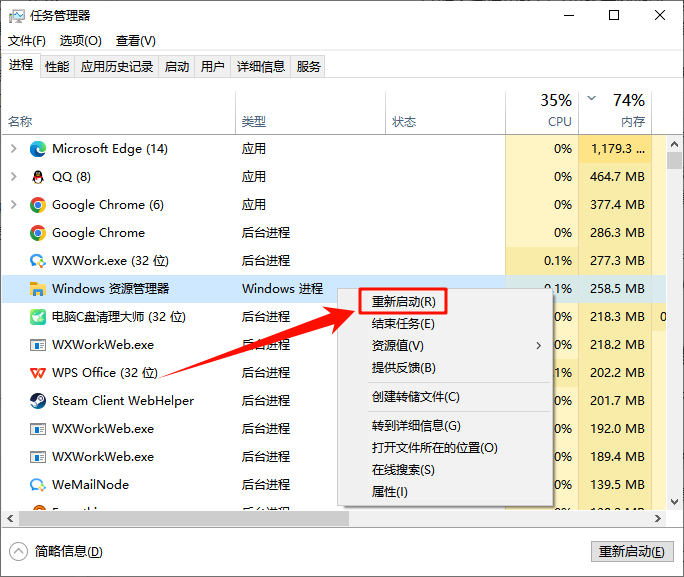Viewport: 684px width, 577px height.
Task: Click the WPS Office icon
Action: coord(38,373)
